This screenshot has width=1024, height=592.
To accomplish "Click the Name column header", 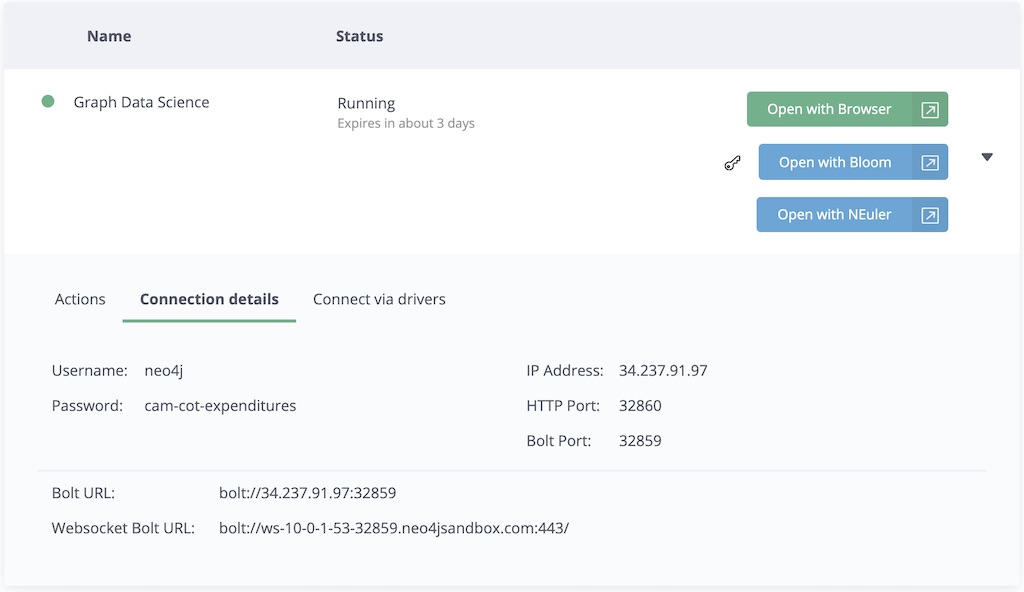I will tap(109, 36).
